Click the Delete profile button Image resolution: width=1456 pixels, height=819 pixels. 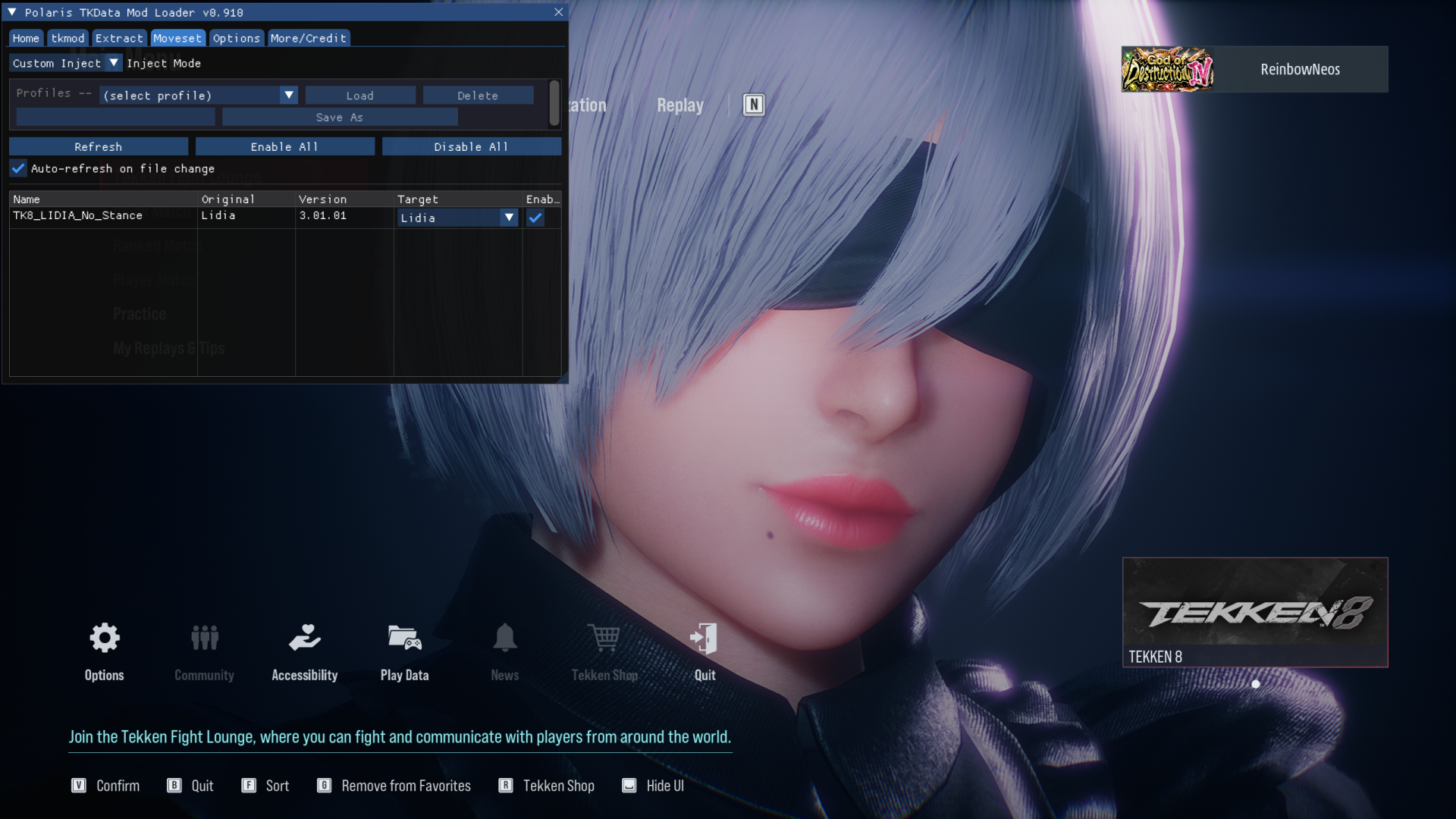(478, 96)
